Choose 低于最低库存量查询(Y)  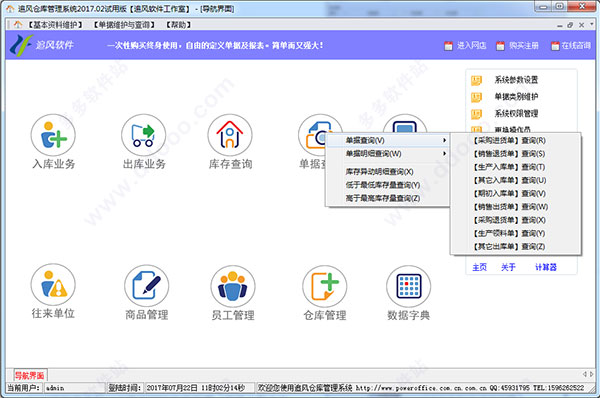(387, 185)
